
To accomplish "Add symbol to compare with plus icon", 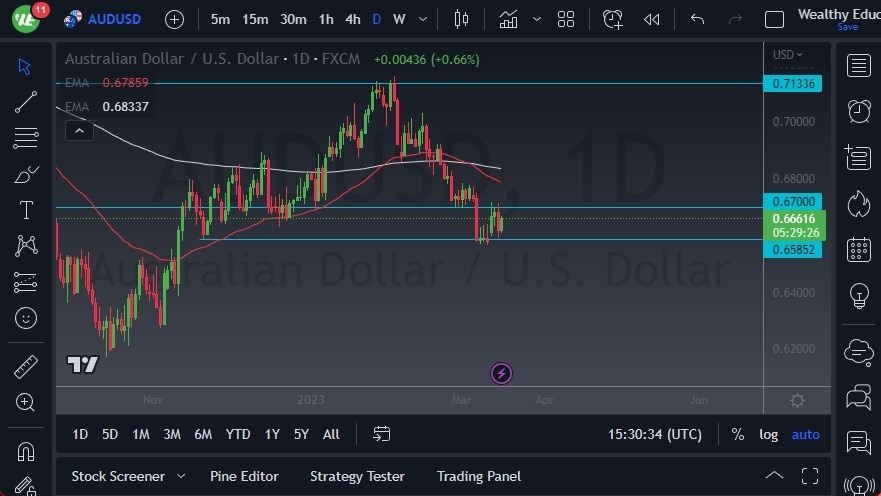I will [x=174, y=20].
